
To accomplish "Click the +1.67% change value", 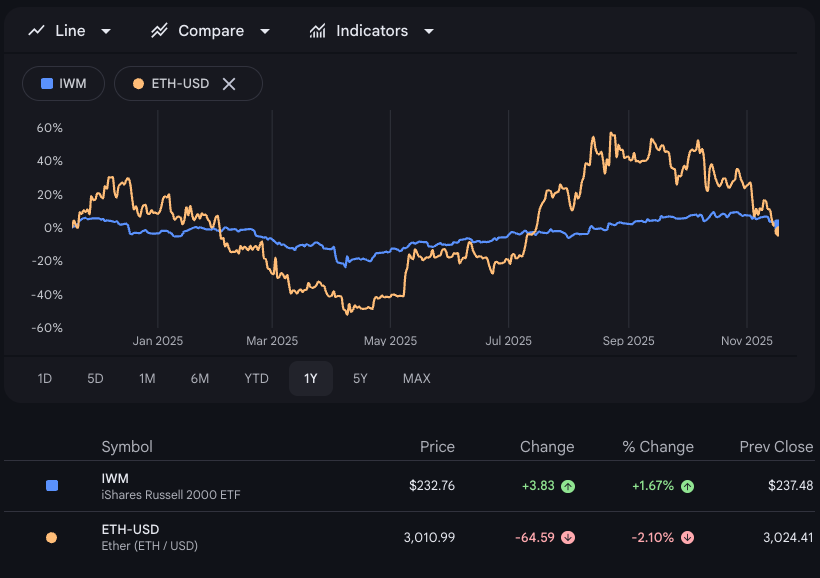I will (653, 486).
